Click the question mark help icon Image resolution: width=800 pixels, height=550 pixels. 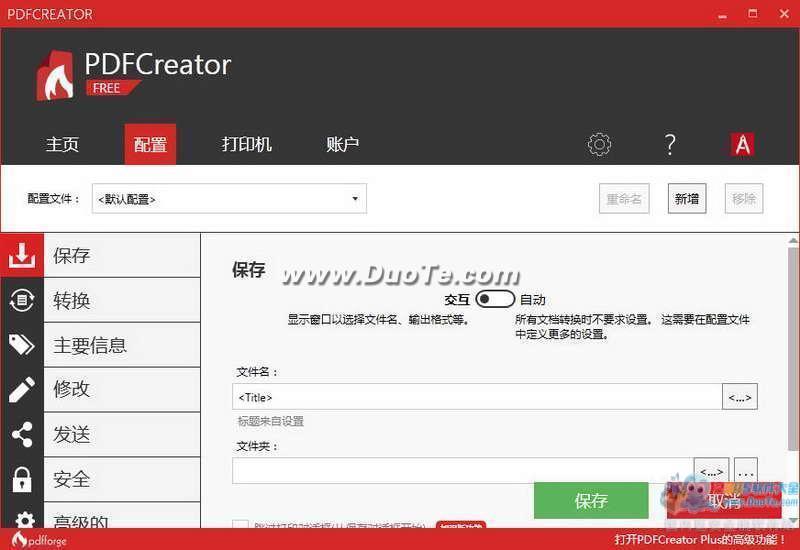[670, 145]
